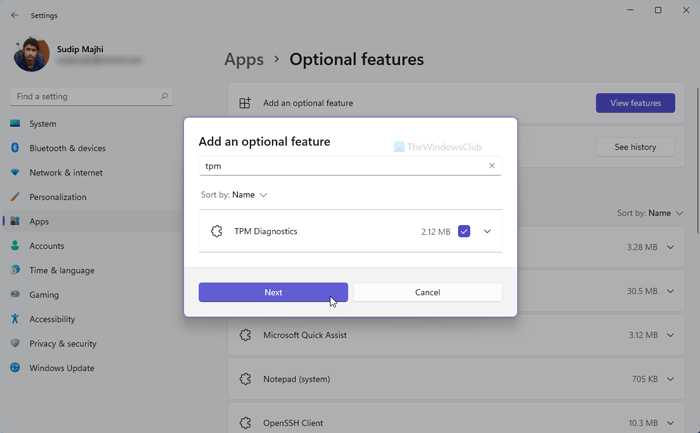
Task: Select the Windows Update sidebar icon
Action: 15,368
